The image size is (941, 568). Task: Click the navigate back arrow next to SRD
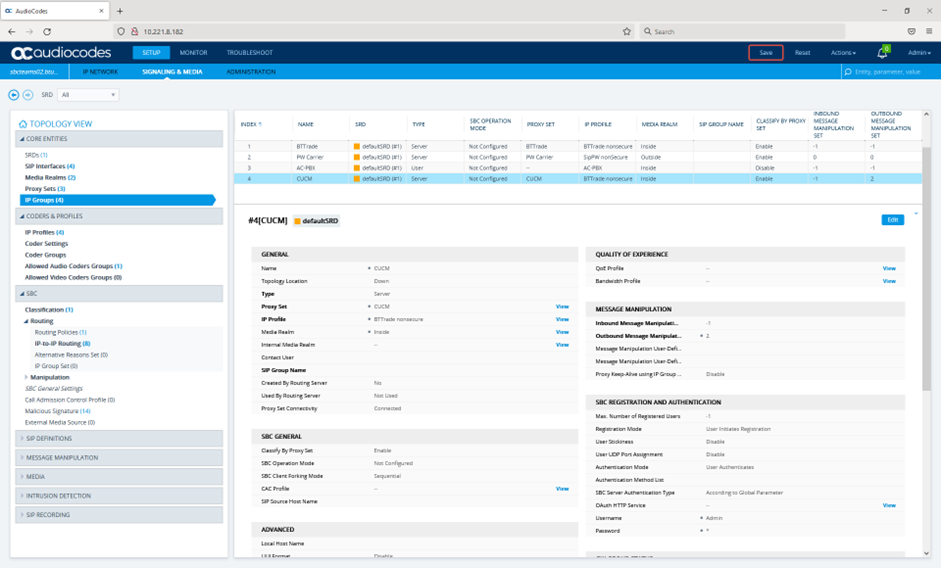pyautogui.click(x=13, y=95)
